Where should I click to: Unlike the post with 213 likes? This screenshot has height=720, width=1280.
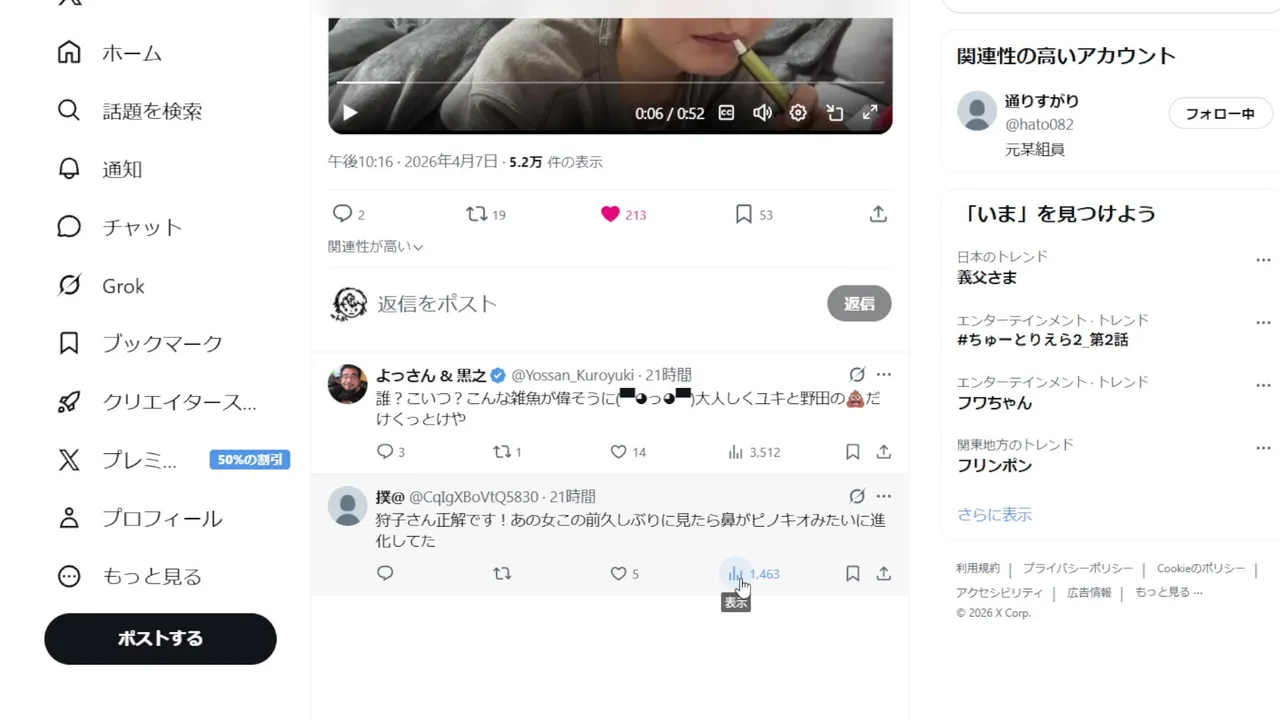610,214
